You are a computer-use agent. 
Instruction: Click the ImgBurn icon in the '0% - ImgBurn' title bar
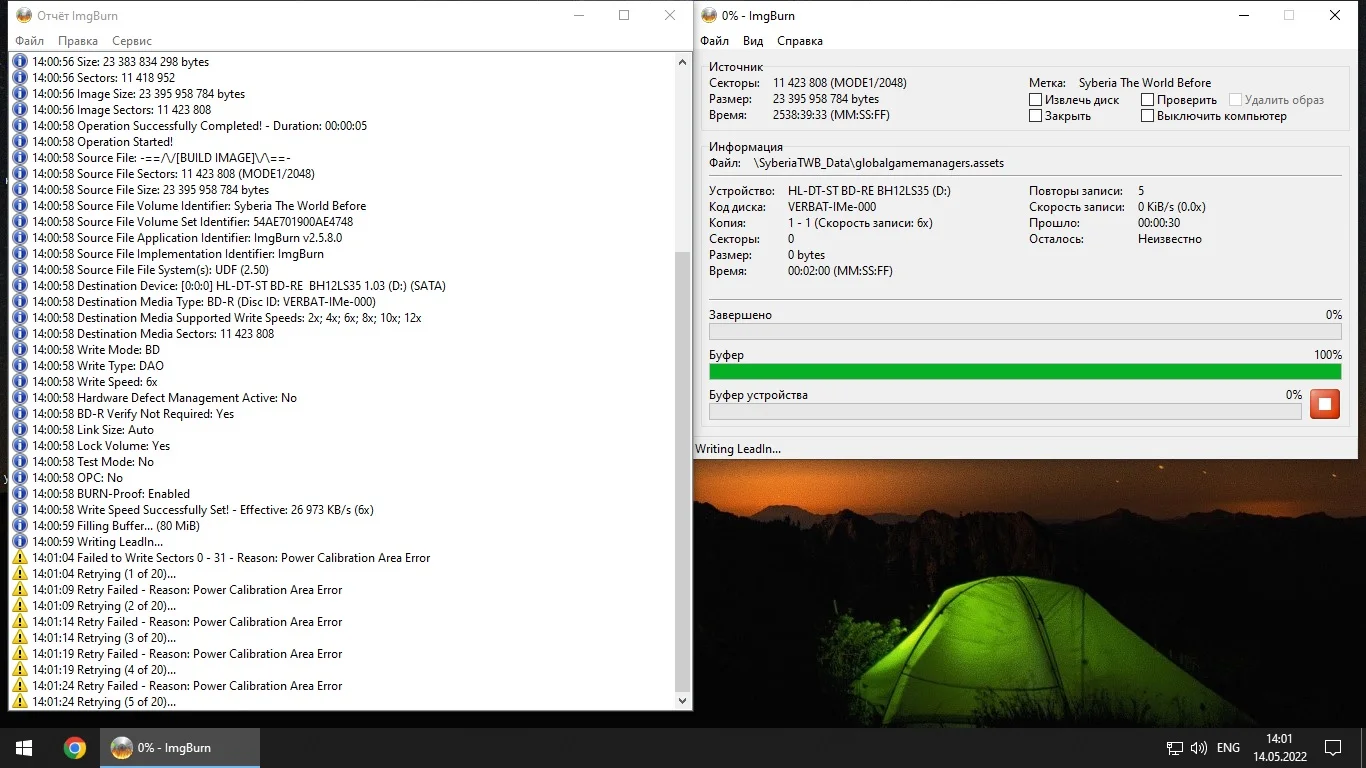(x=709, y=16)
